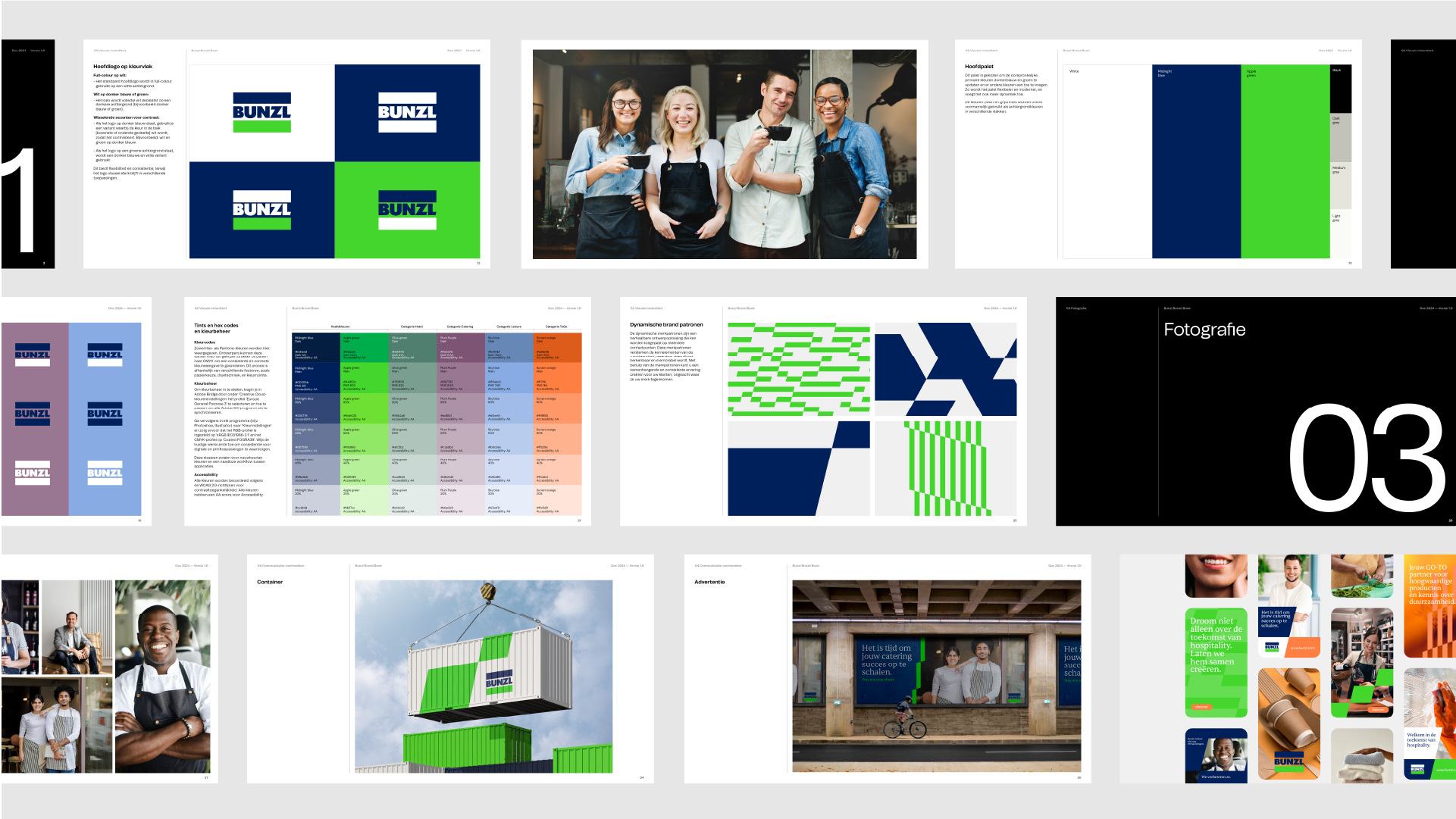Image resolution: width=1456 pixels, height=819 pixels.
Task: Click the Bunzl logo on the shipping container
Action: click(x=499, y=680)
